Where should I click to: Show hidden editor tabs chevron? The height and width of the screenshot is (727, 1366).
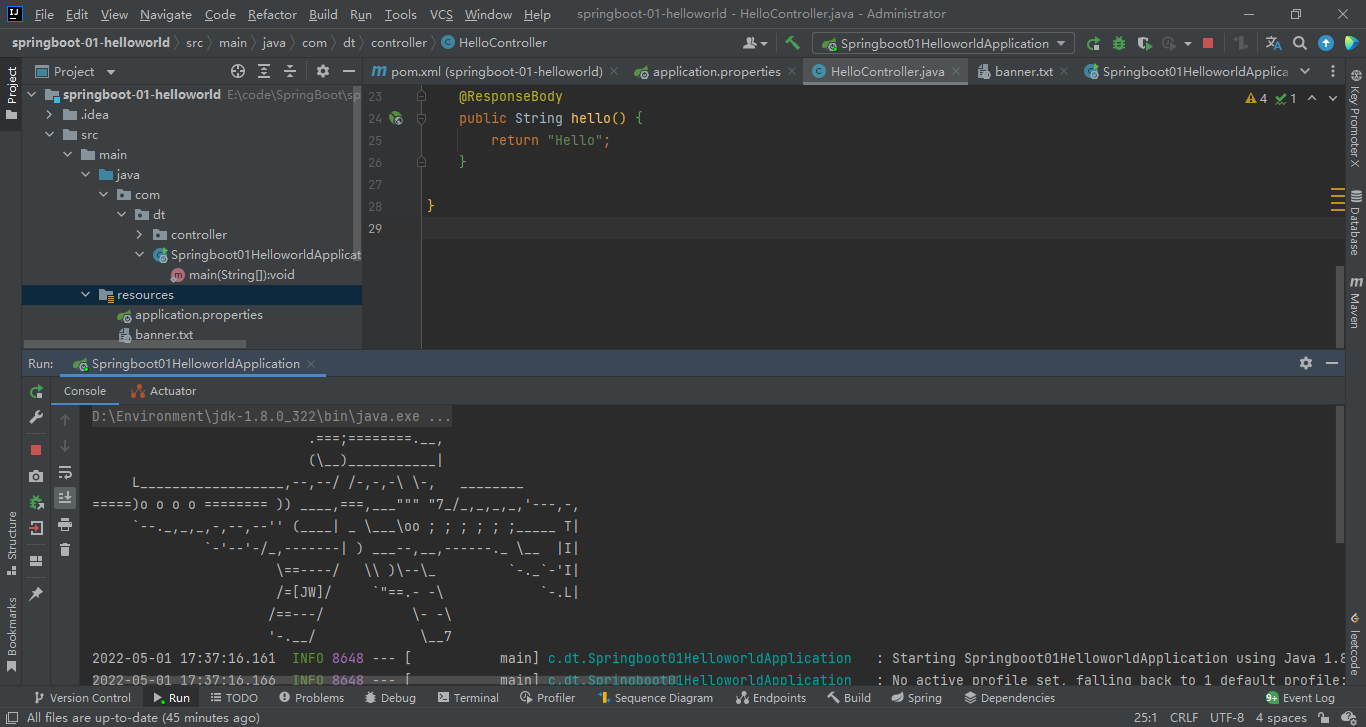click(1306, 71)
